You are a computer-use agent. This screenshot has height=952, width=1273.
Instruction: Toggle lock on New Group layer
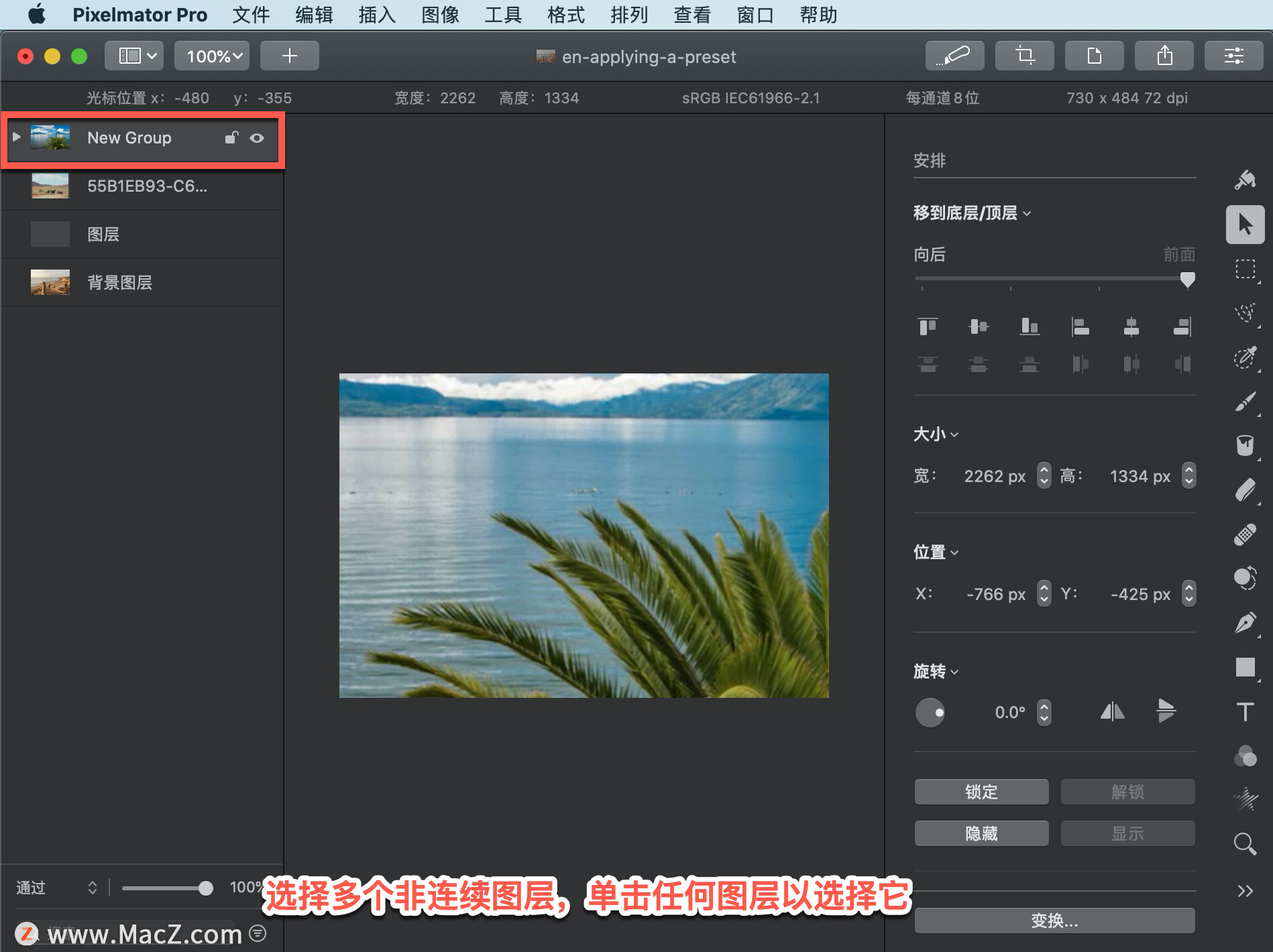coord(231,137)
